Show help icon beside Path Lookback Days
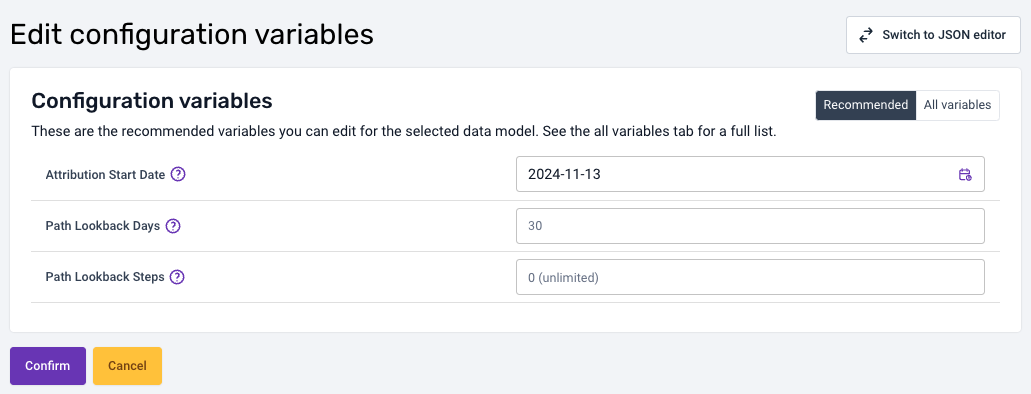The image size is (1031, 394). (173, 226)
